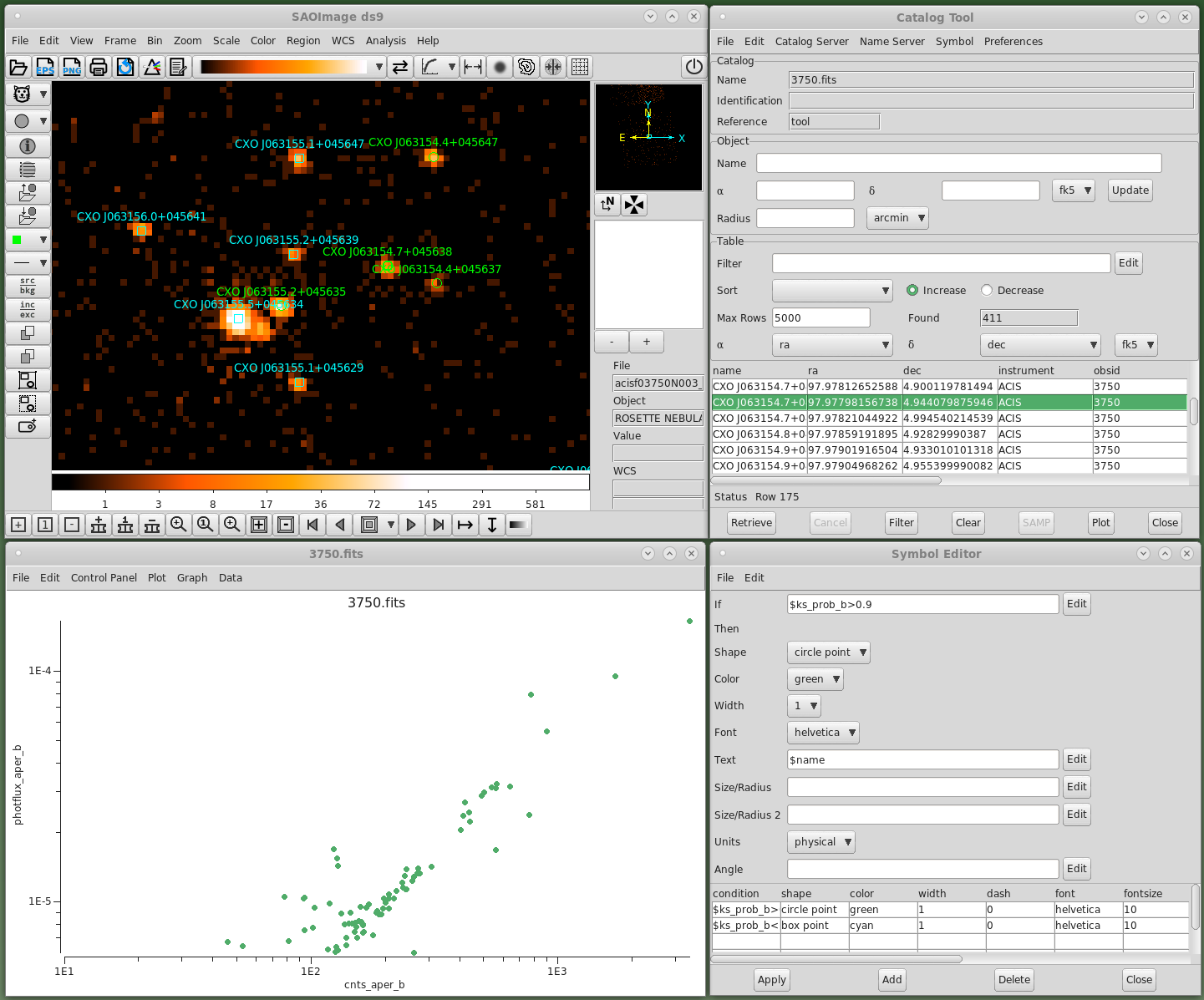1204x1000 pixels.
Task: Click the select all regions icon
Action: pyautogui.click(x=28, y=380)
